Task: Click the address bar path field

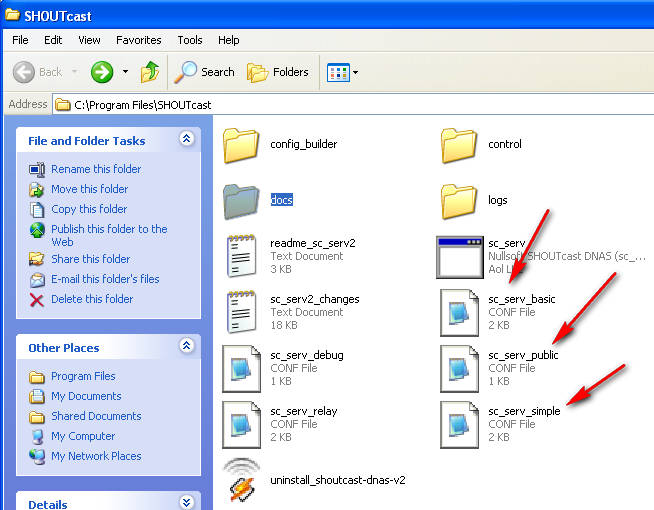Action: [353, 105]
